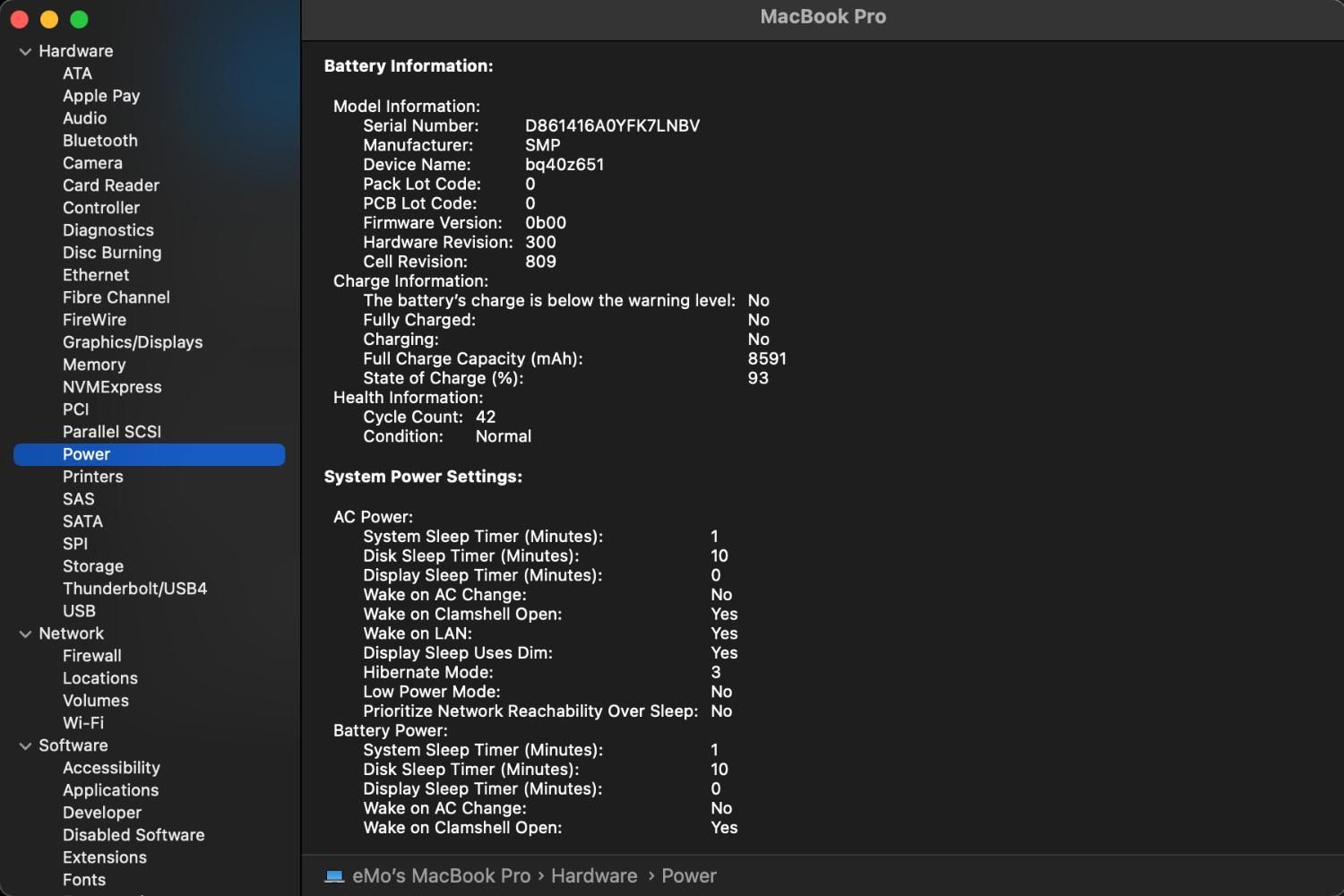Screen dimensions: 1344x896
Task: Open Locations under Network
Action: (x=100, y=678)
